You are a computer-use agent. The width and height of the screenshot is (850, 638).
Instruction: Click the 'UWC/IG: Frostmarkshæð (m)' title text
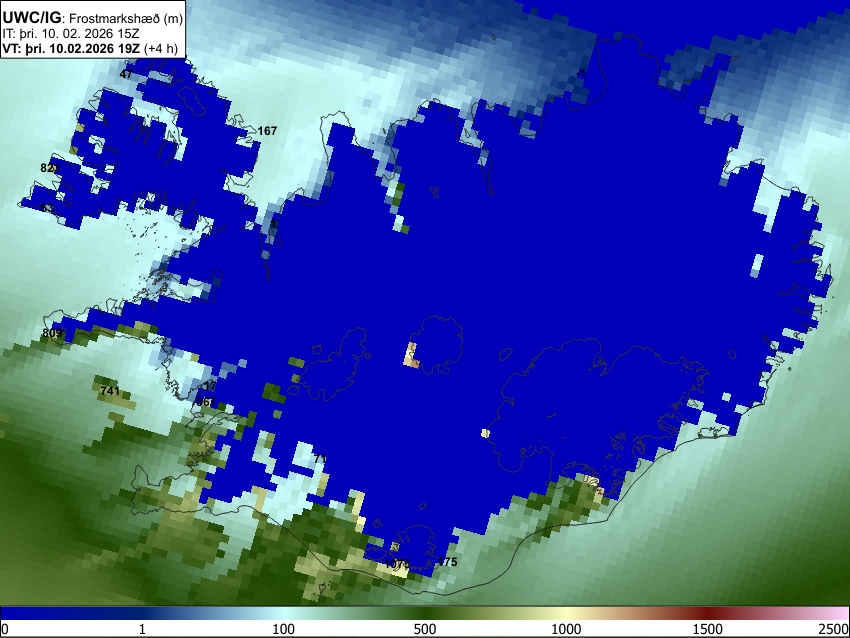[93, 18]
